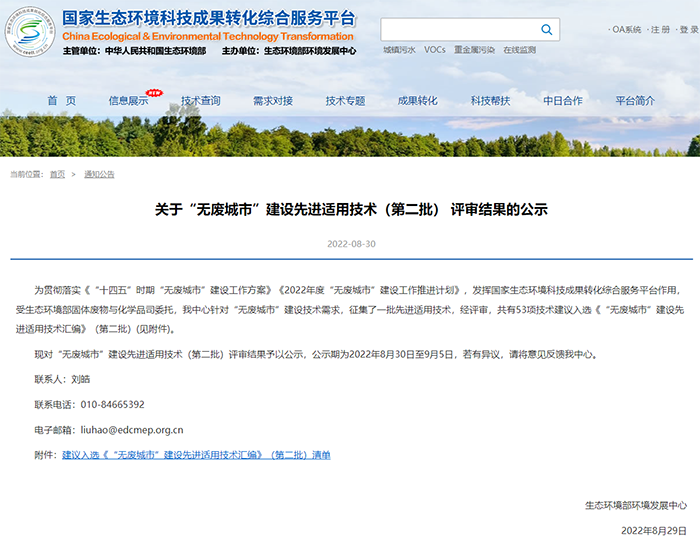Click the search magnifier icon
The image size is (700, 538).
coord(549,30)
